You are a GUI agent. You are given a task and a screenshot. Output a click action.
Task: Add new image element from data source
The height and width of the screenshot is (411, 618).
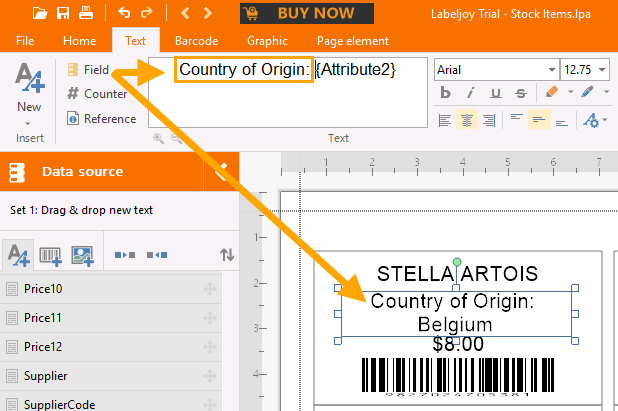(x=82, y=256)
